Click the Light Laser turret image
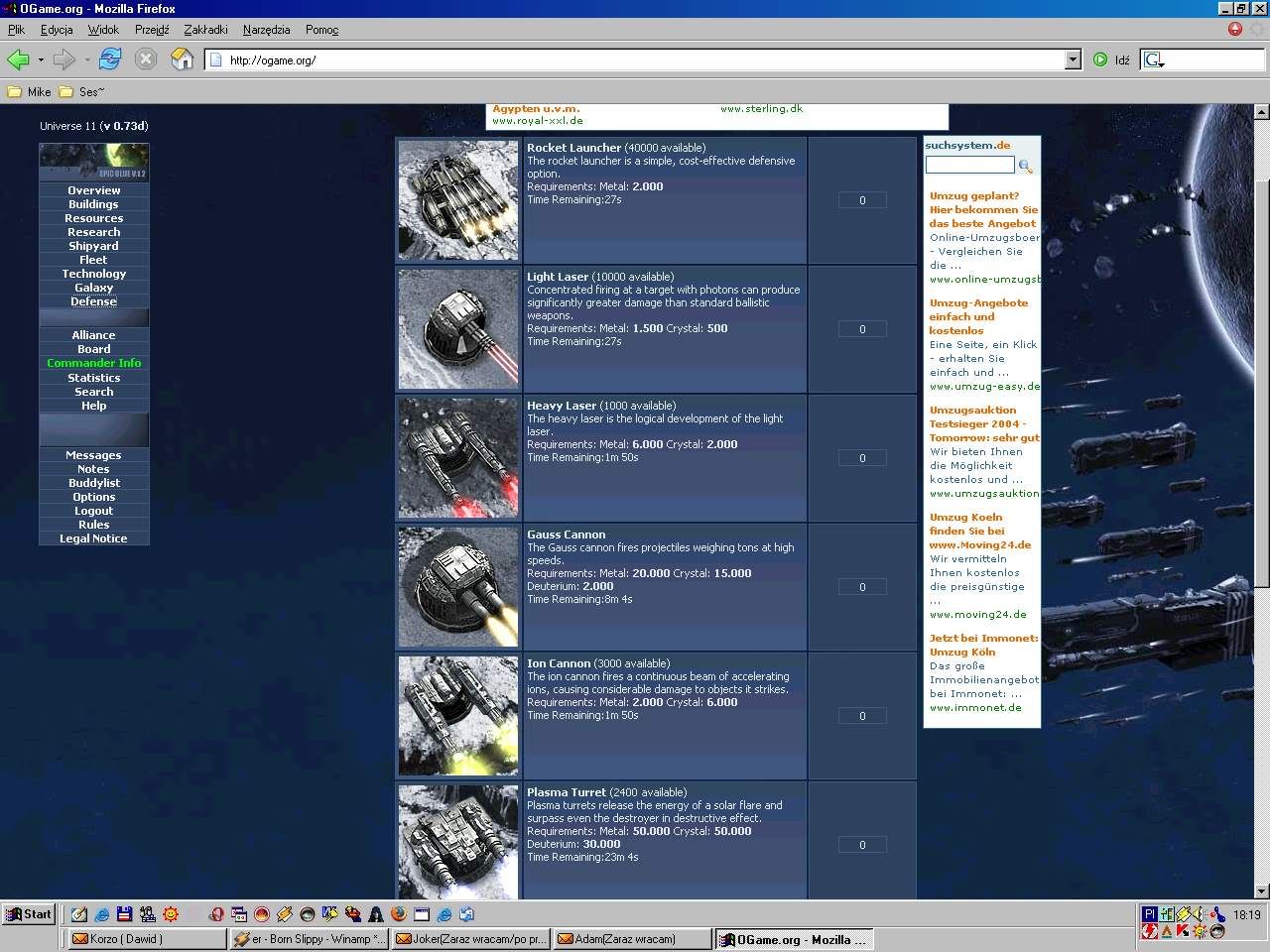Image resolution: width=1270 pixels, height=952 pixels. (x=457, y=328)
